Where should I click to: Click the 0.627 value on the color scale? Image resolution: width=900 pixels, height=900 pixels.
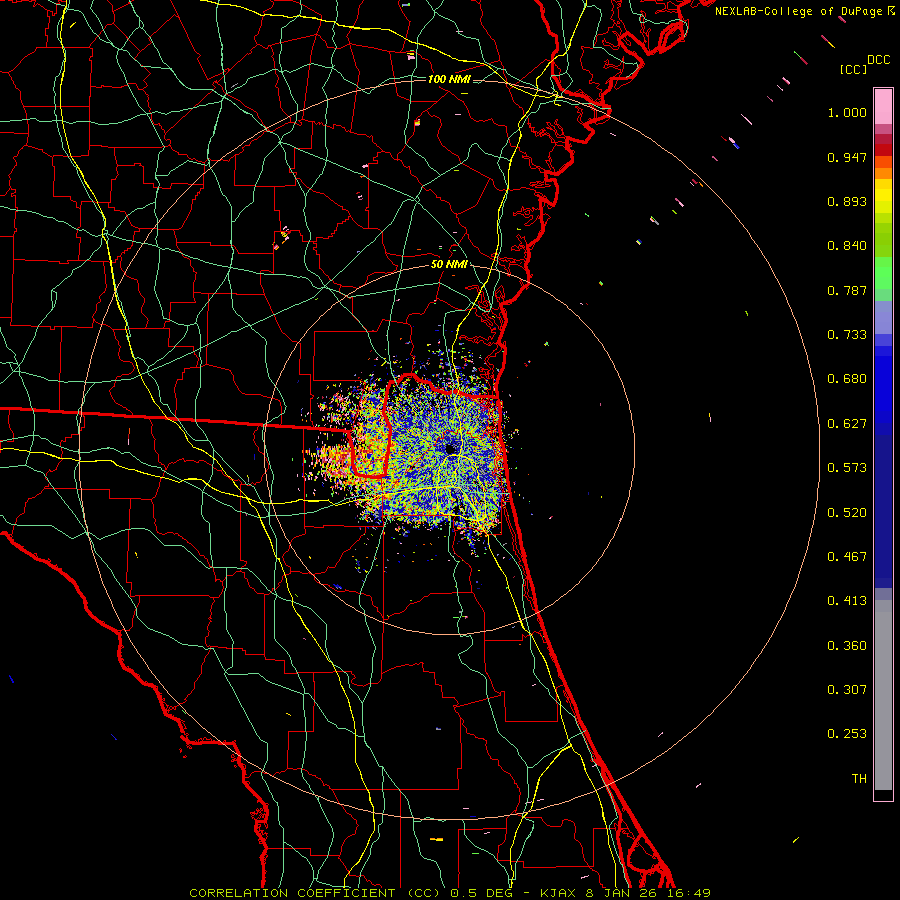847,424
